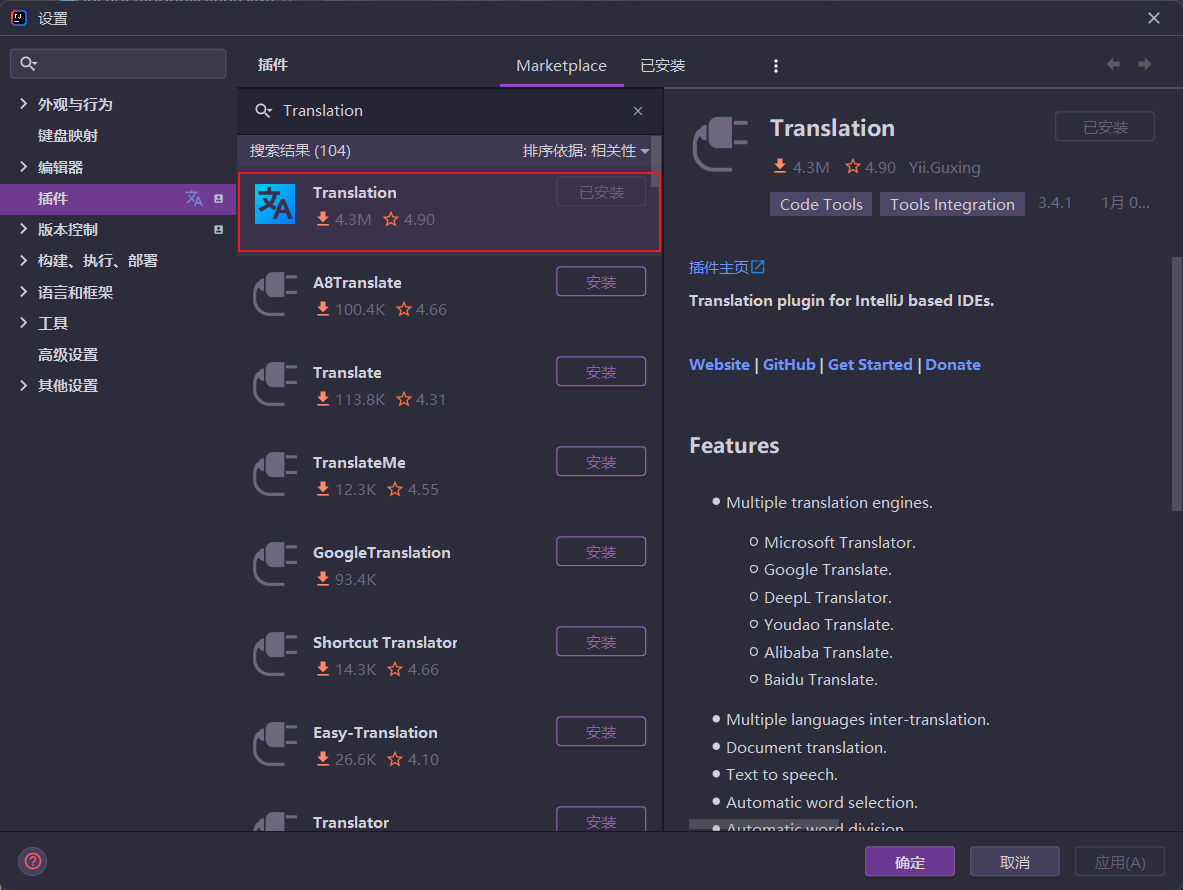Click the Yii.Guxing vendor name
The image size is (1183, 890).
[x=945, y=167]
